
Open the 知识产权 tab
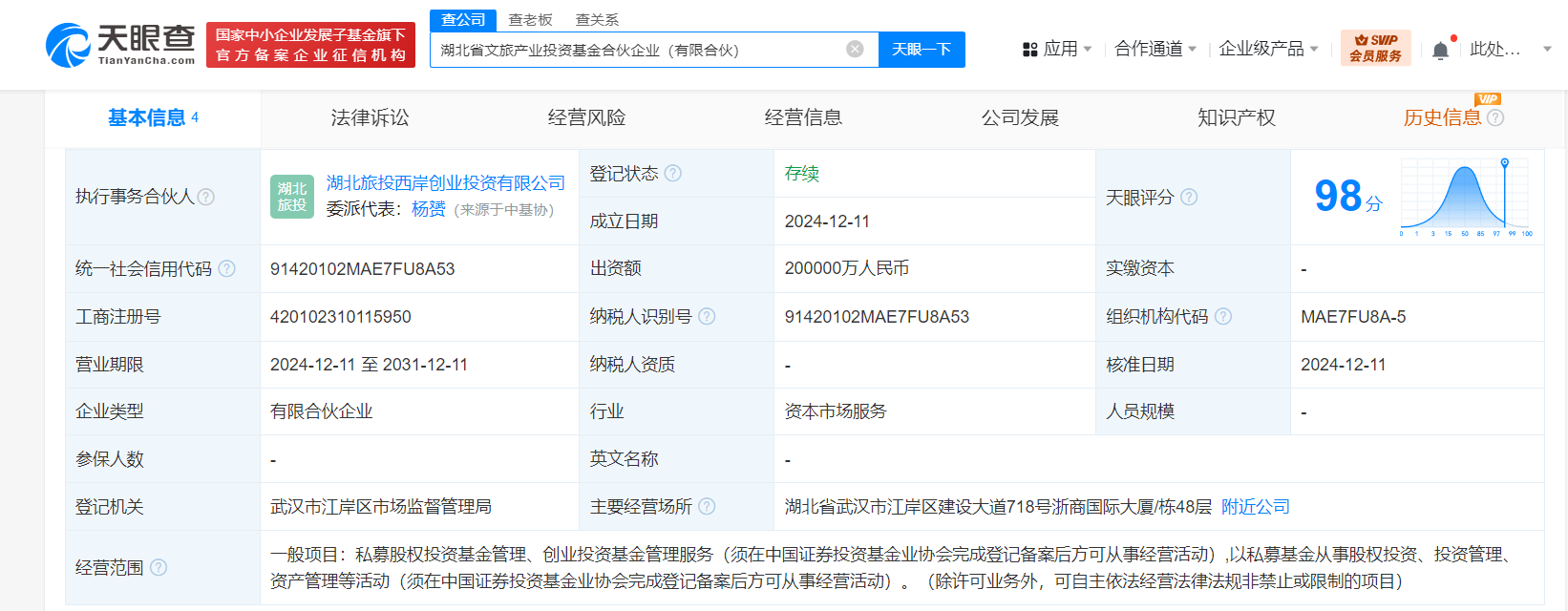tap(1237, 117)
